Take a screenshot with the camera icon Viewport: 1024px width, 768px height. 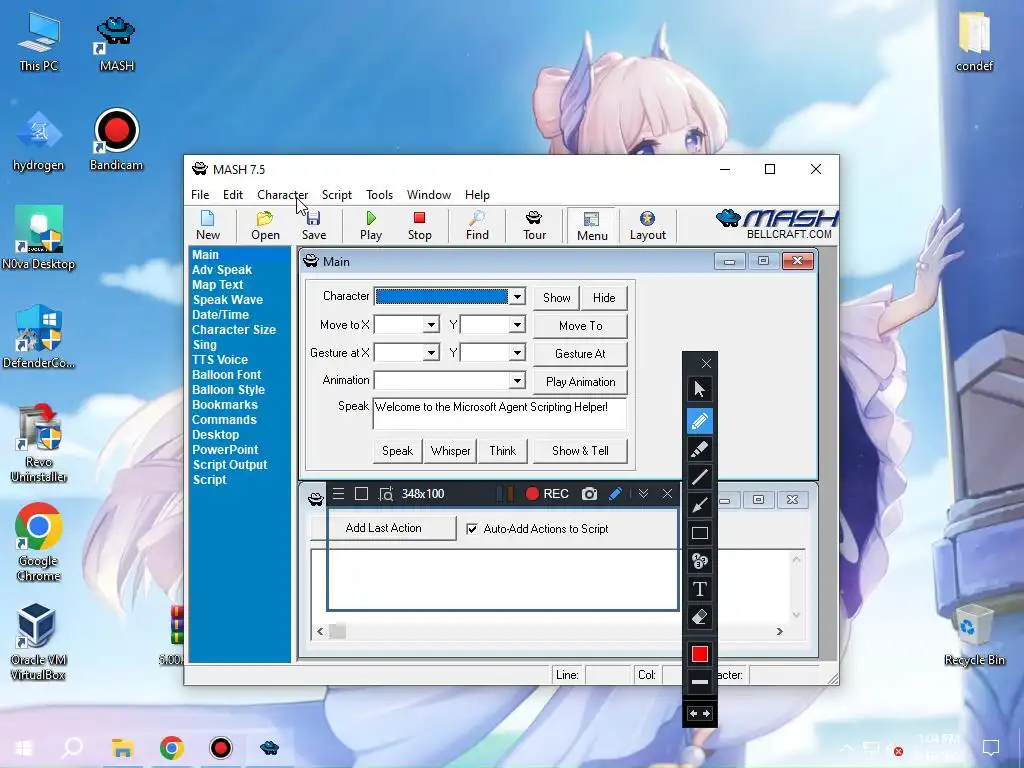589,494
